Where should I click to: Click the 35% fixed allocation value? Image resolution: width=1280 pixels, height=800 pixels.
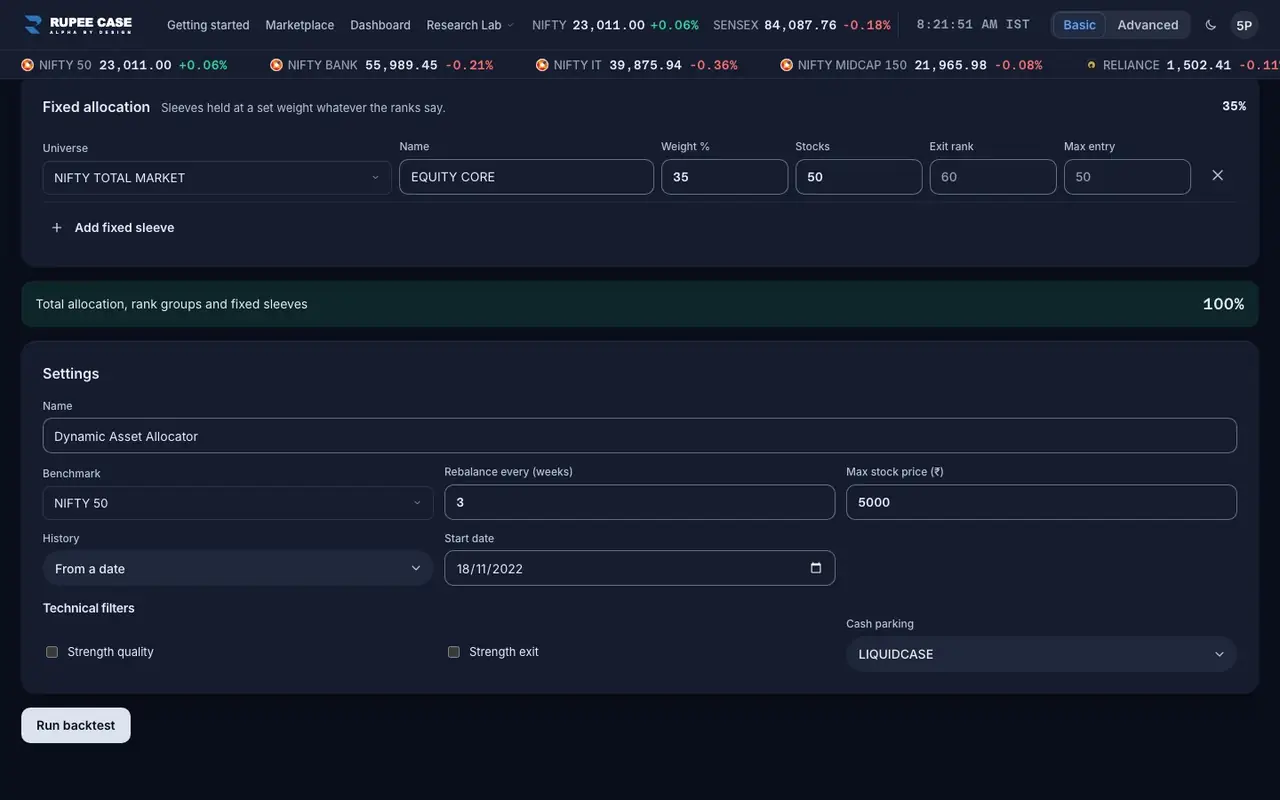(1234, 106)
